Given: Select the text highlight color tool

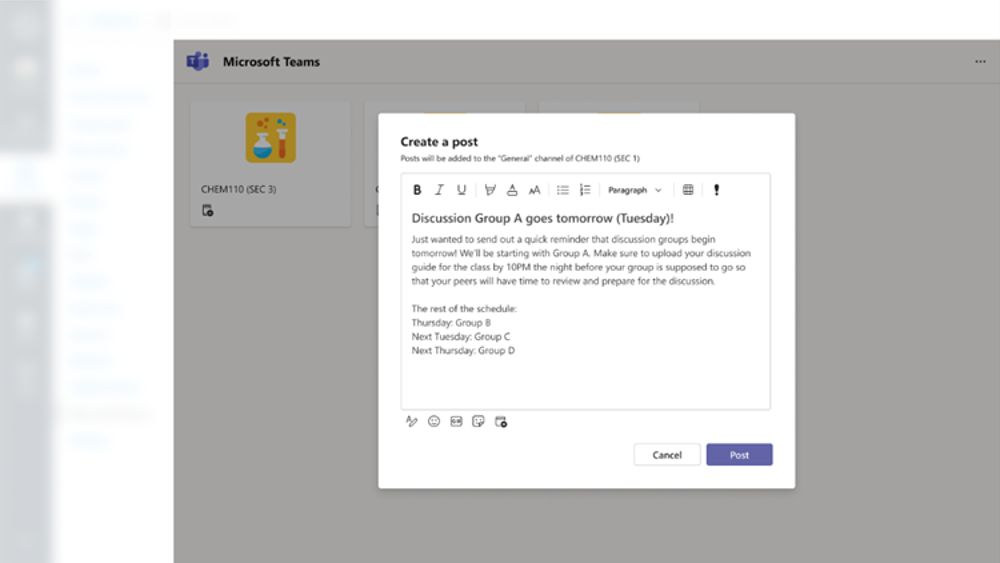Looking at the screenshot, I should pyautogui.click(x=490, y=190).
